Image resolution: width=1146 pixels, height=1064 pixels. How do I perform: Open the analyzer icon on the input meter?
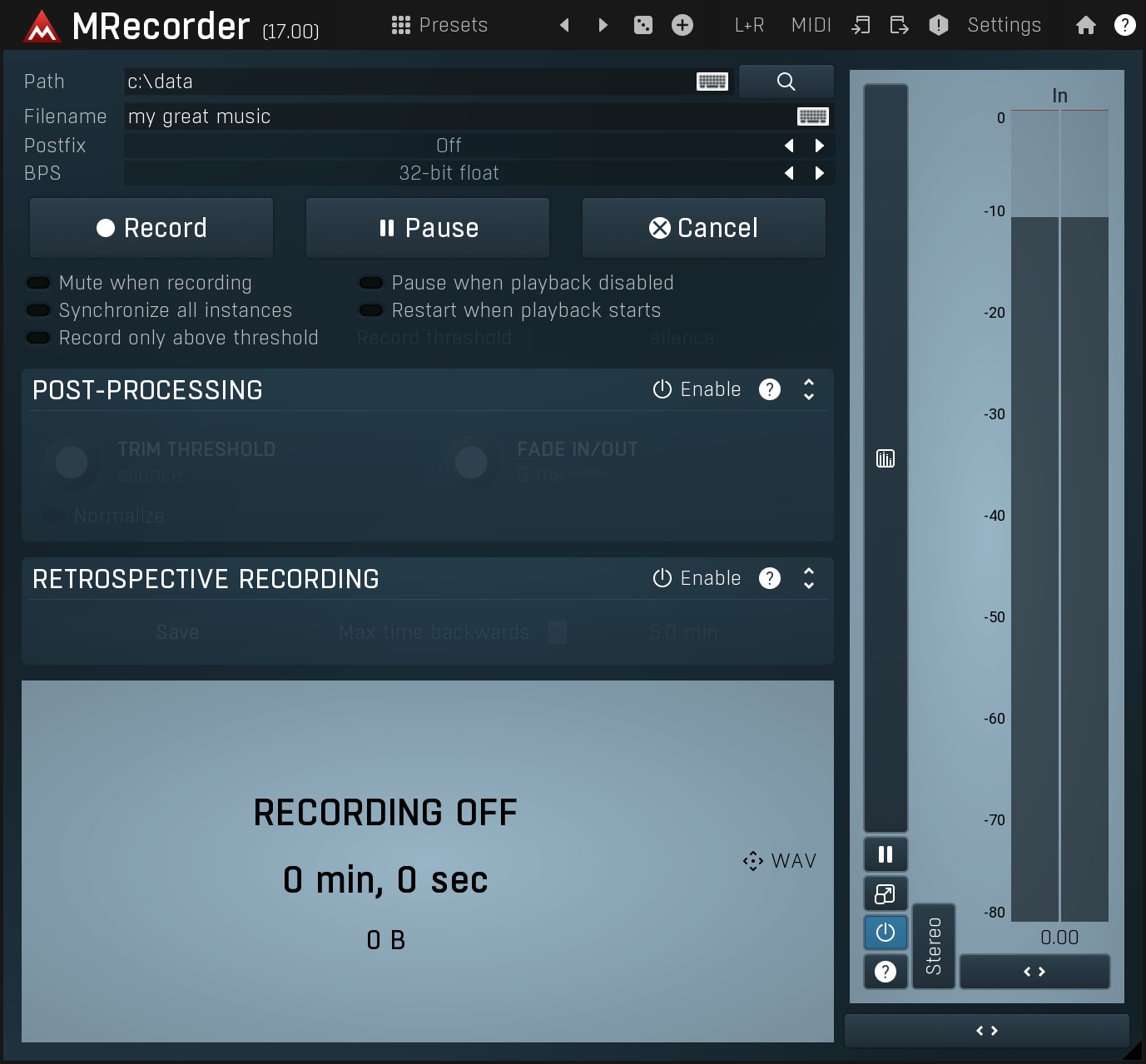pyautogui.click(x=884, y=458)
